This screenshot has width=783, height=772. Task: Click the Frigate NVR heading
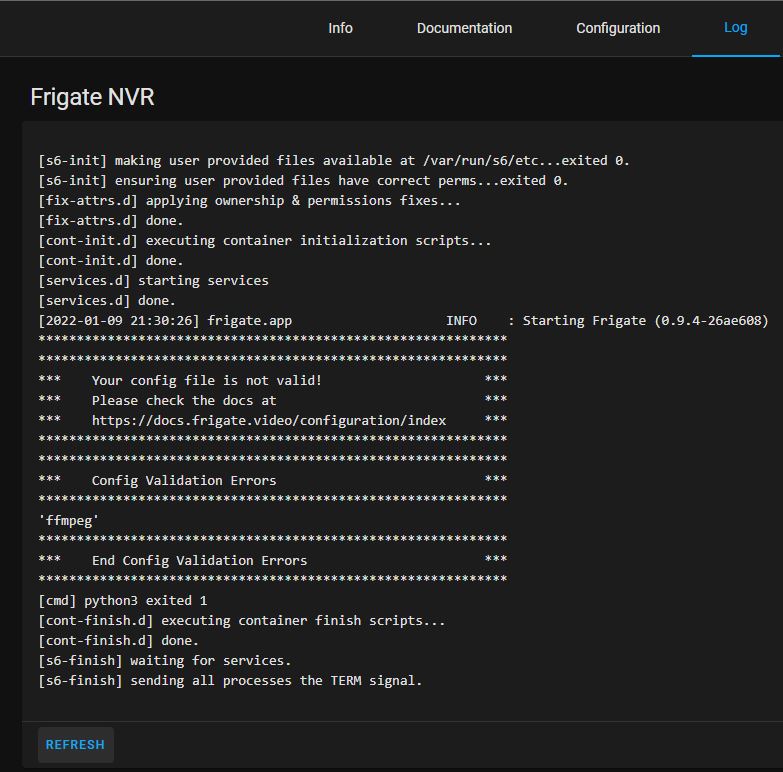click(92, 97)
